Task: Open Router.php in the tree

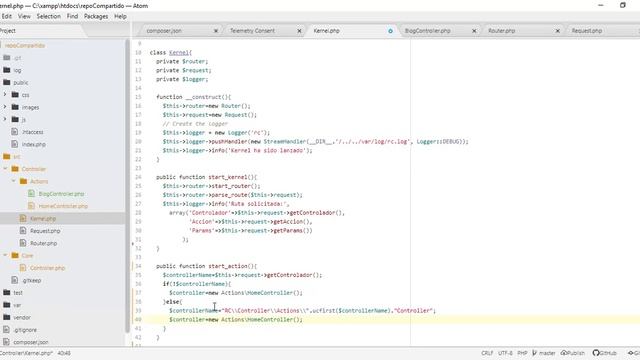Action: click(x=43, y=243)
